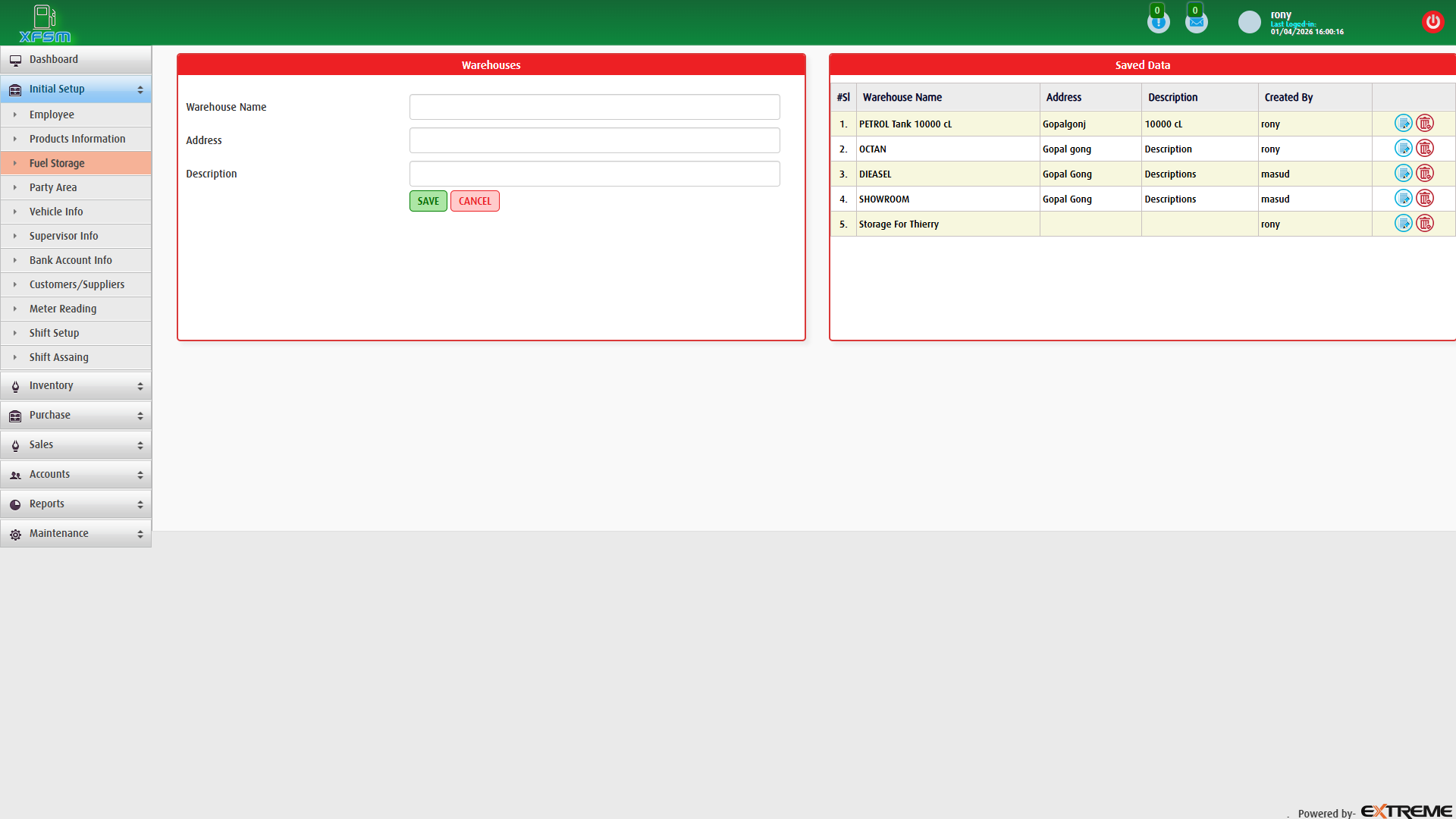Expand the Reports section
The height and width of the screenshot is (819, 1456).
76,504
